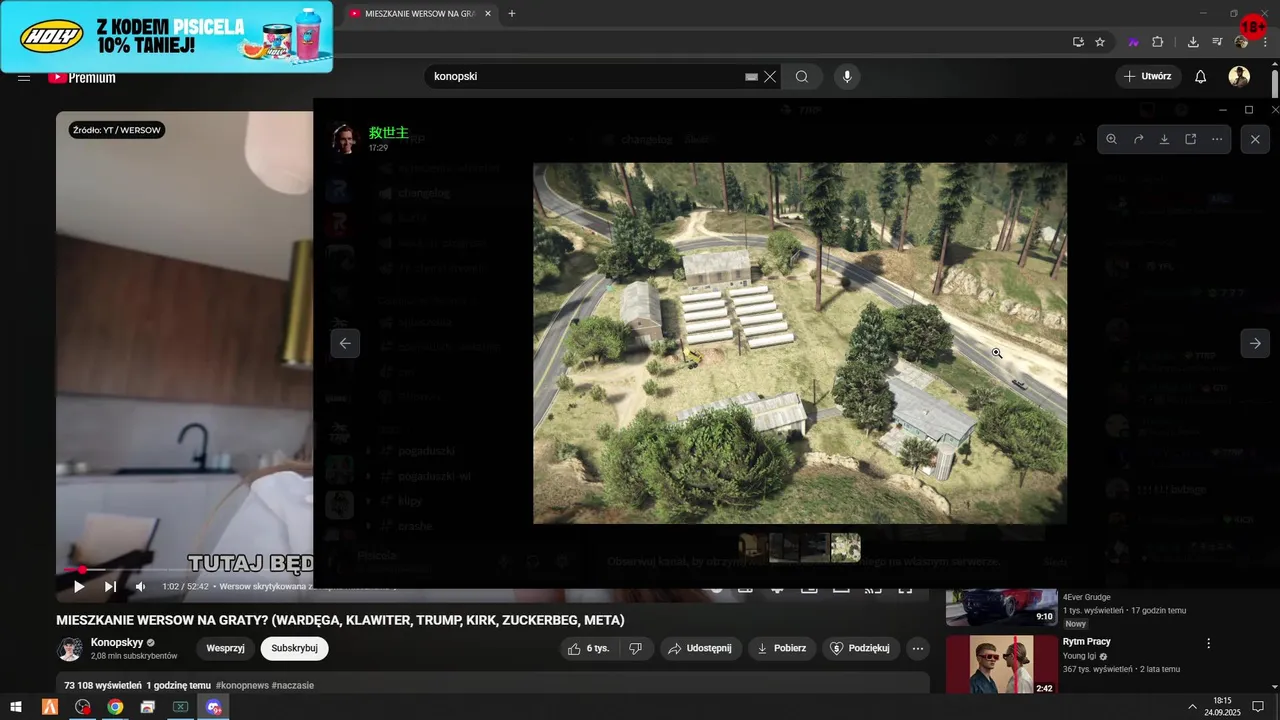Open Chrome media controls icon
The image size is (1280, 720).
(x=1217, y=42)
